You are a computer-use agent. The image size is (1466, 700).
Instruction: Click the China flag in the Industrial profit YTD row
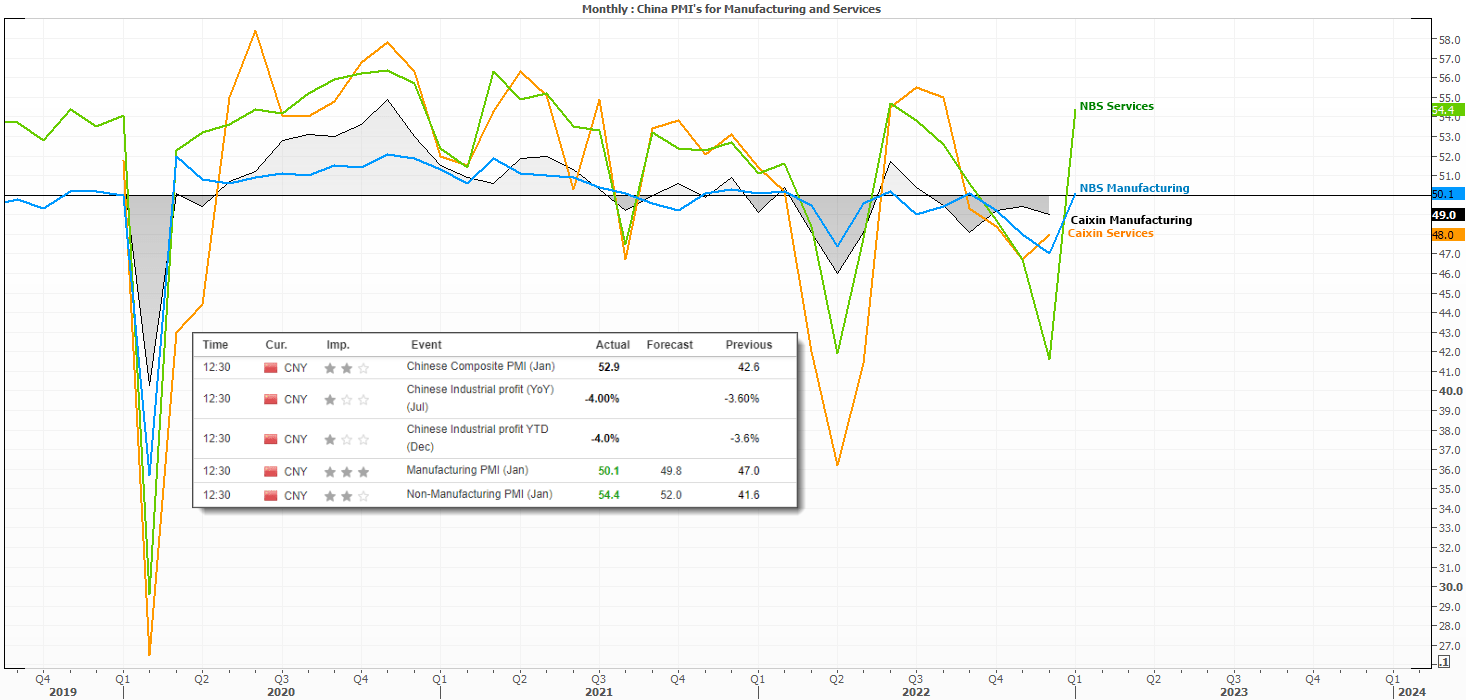(270, 439)
